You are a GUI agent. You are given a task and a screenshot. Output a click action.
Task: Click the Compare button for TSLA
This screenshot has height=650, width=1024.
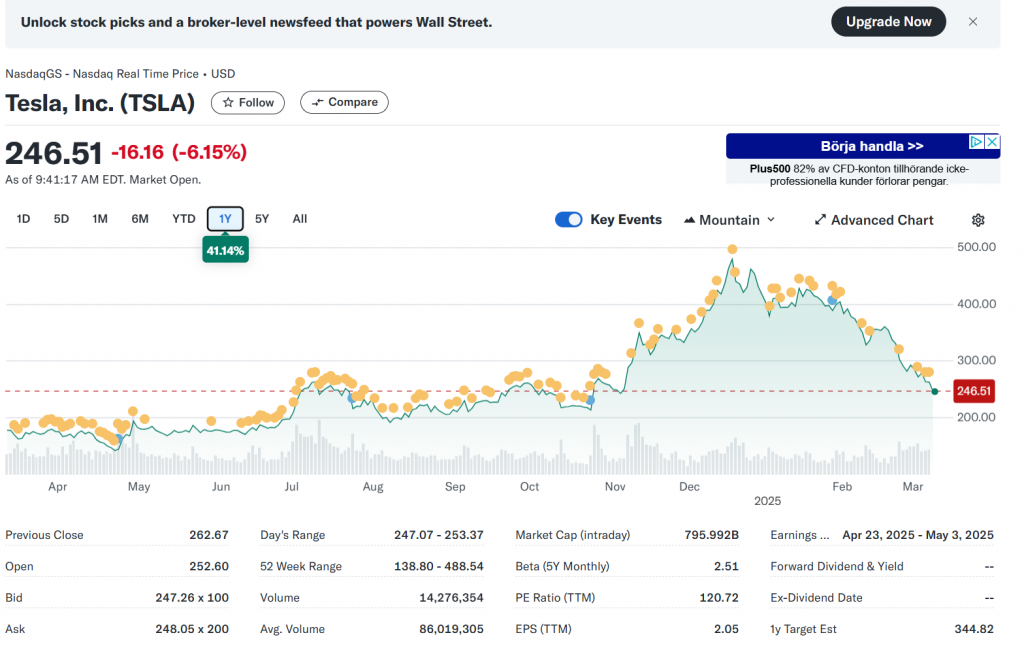[344, 102]
